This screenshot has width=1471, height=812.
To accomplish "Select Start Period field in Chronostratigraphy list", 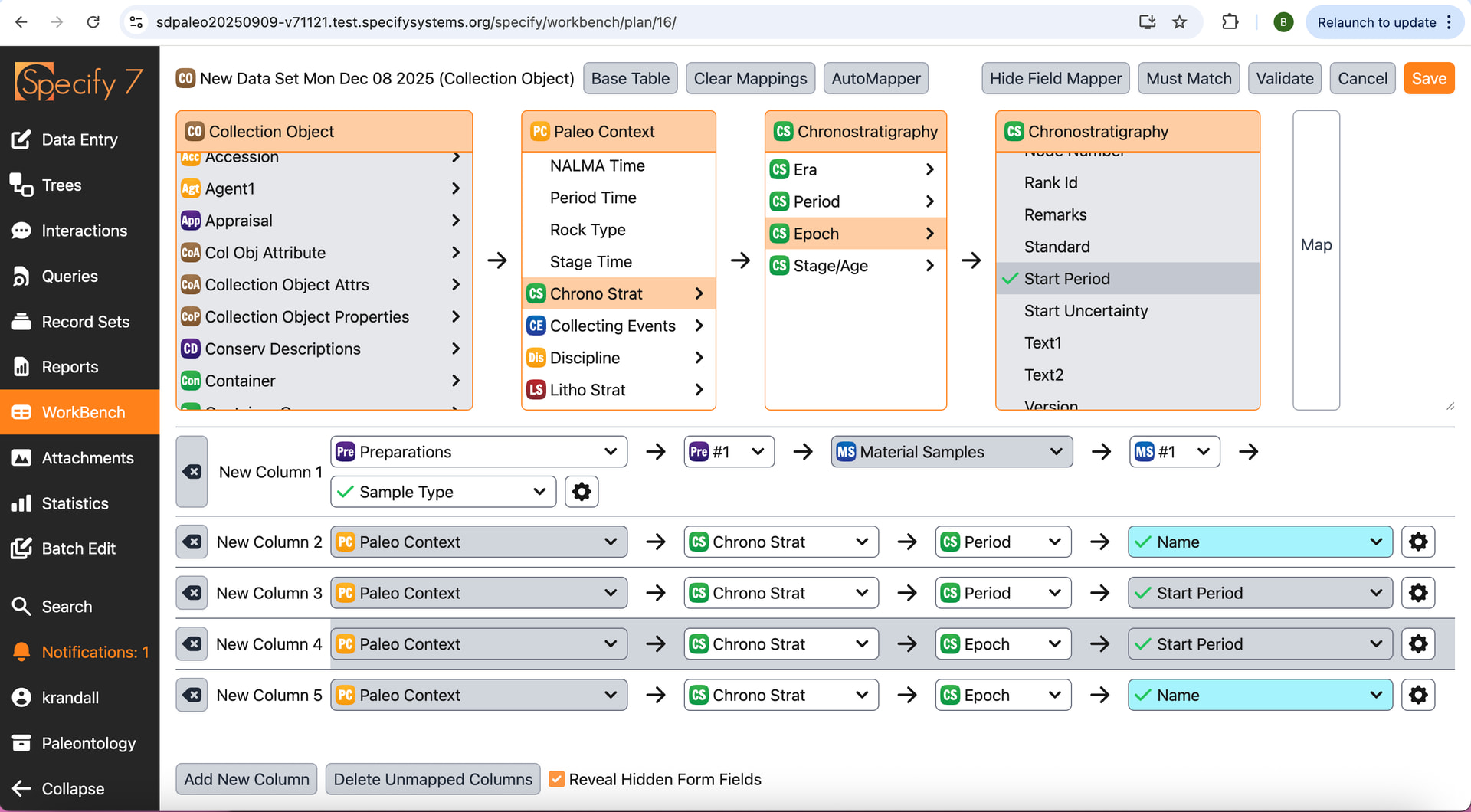I will coord(1066,279).
